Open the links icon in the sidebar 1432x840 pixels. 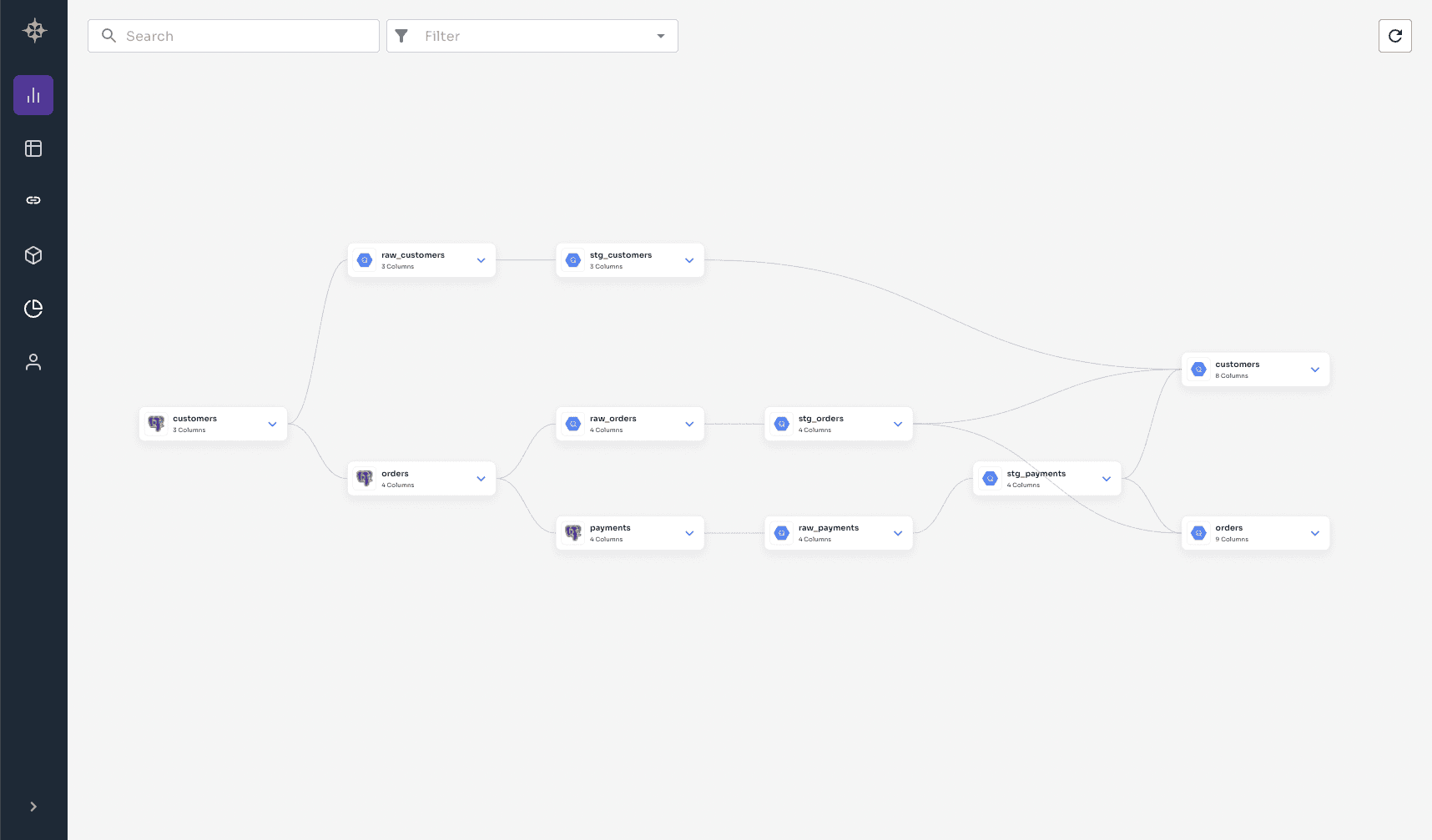tap(33, 199)
